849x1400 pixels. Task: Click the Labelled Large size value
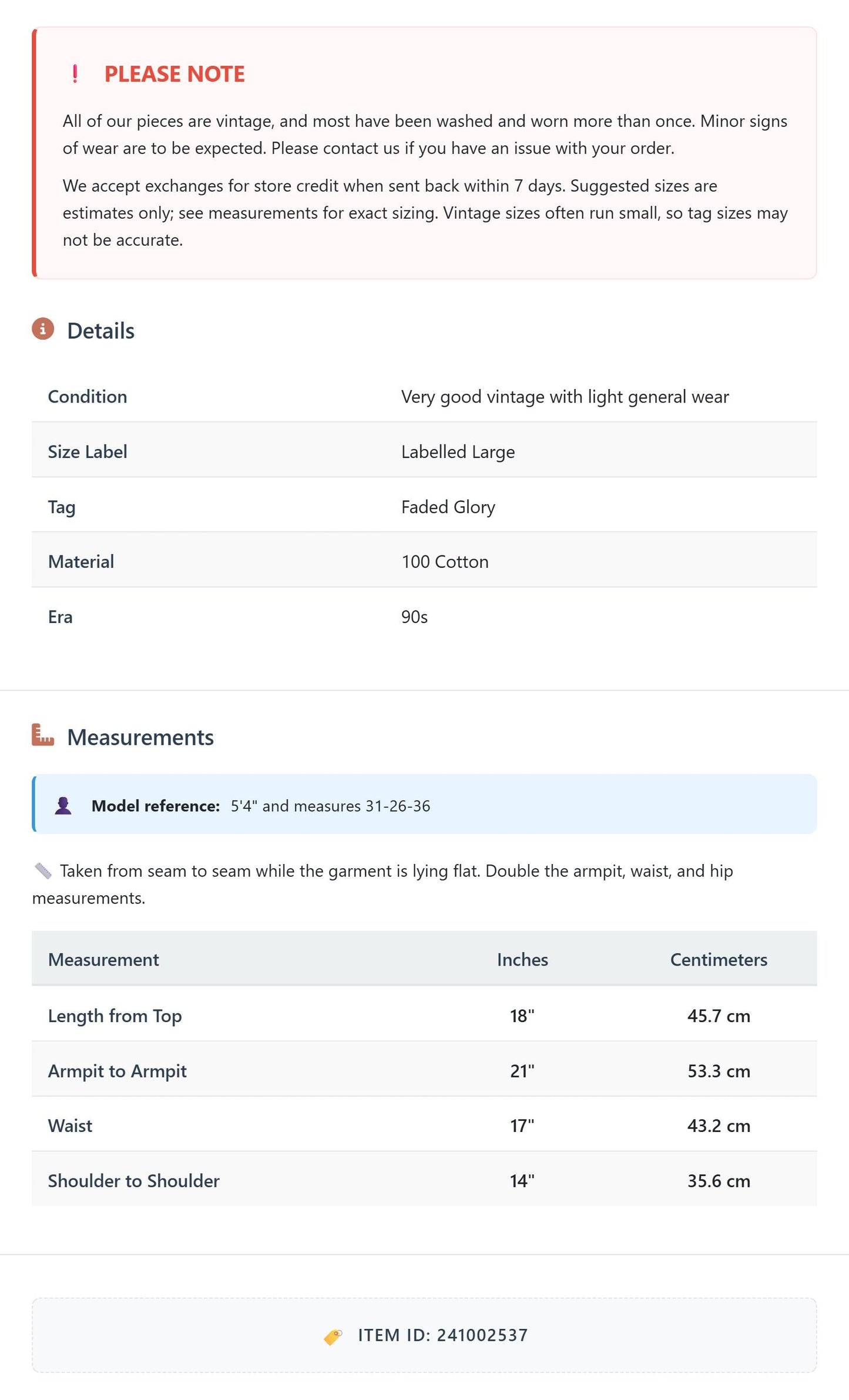pos(458,452)
